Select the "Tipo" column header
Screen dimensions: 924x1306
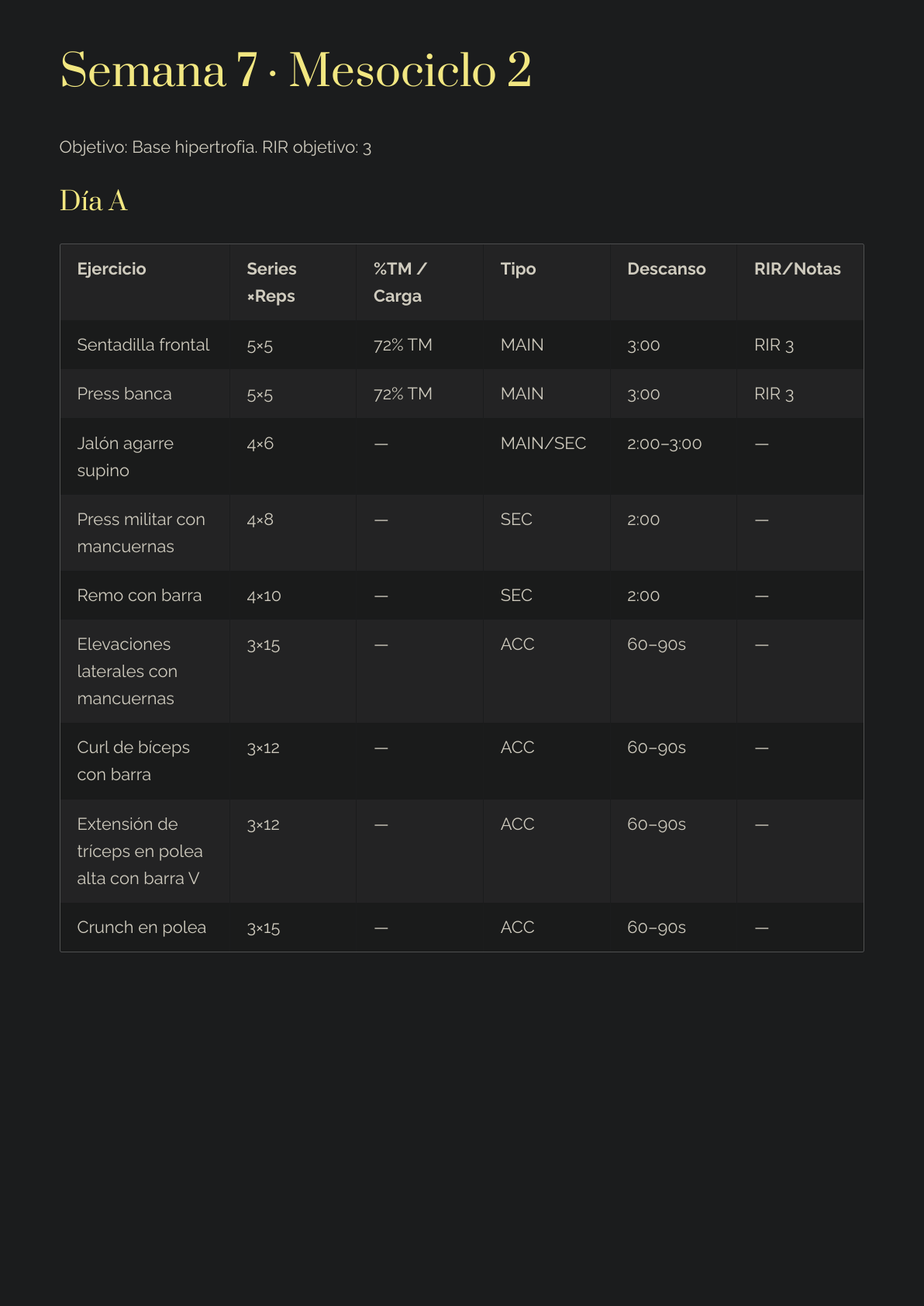518,269
